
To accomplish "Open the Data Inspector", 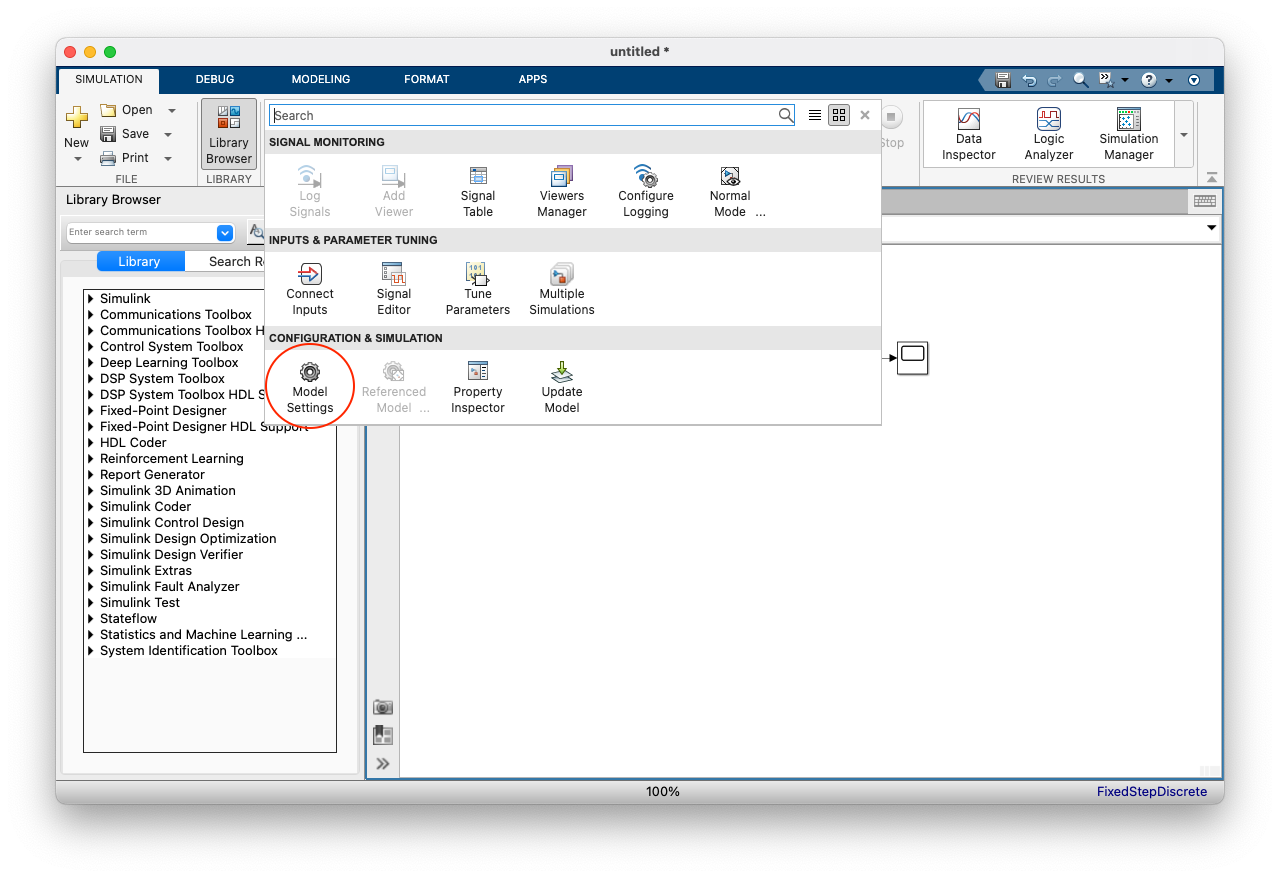I will click(969, 135).
